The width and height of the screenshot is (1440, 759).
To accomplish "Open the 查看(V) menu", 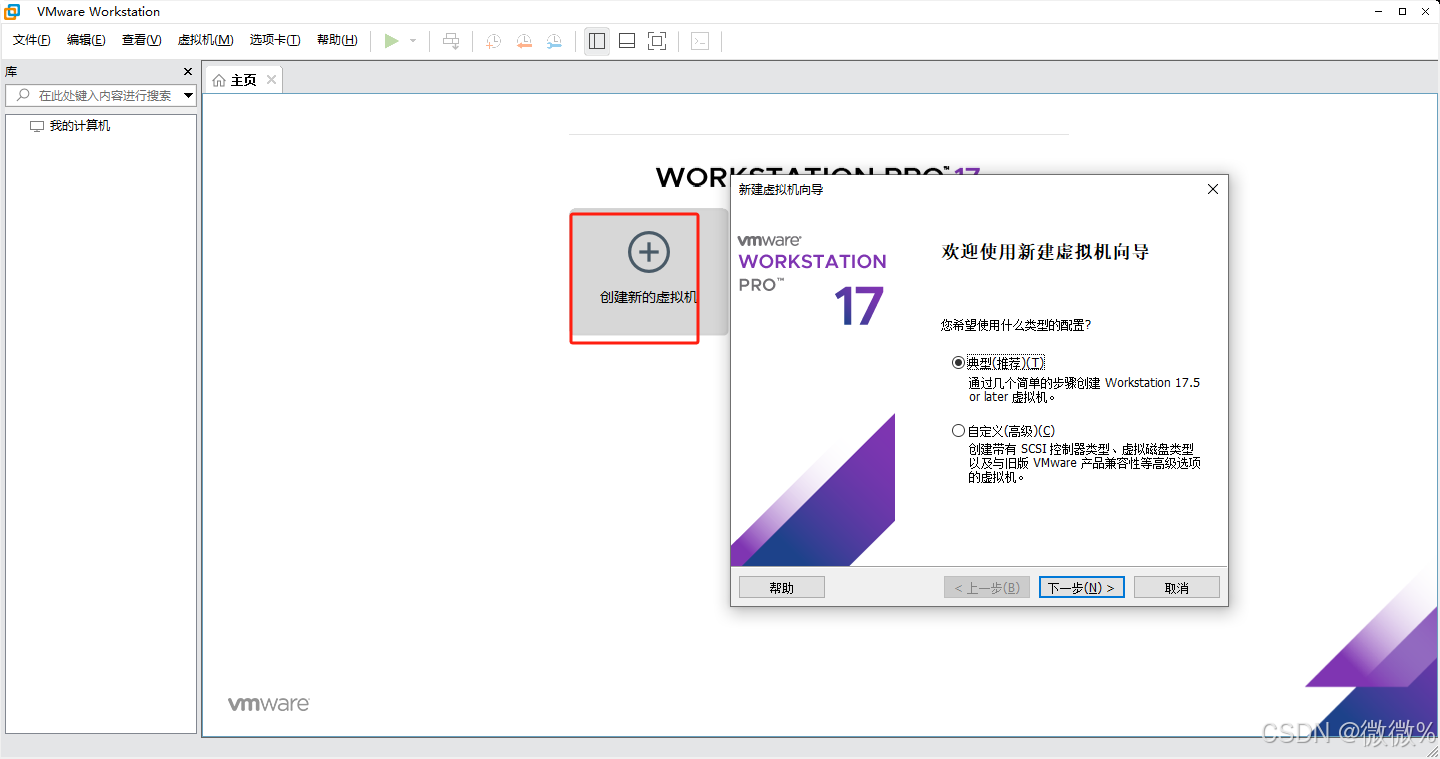I will click(x=141, y=40).
